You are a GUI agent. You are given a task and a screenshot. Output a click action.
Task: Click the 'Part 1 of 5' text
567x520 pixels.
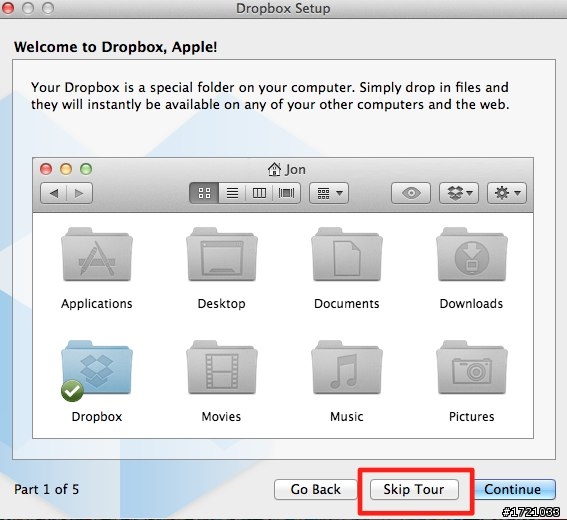(47, 489)
